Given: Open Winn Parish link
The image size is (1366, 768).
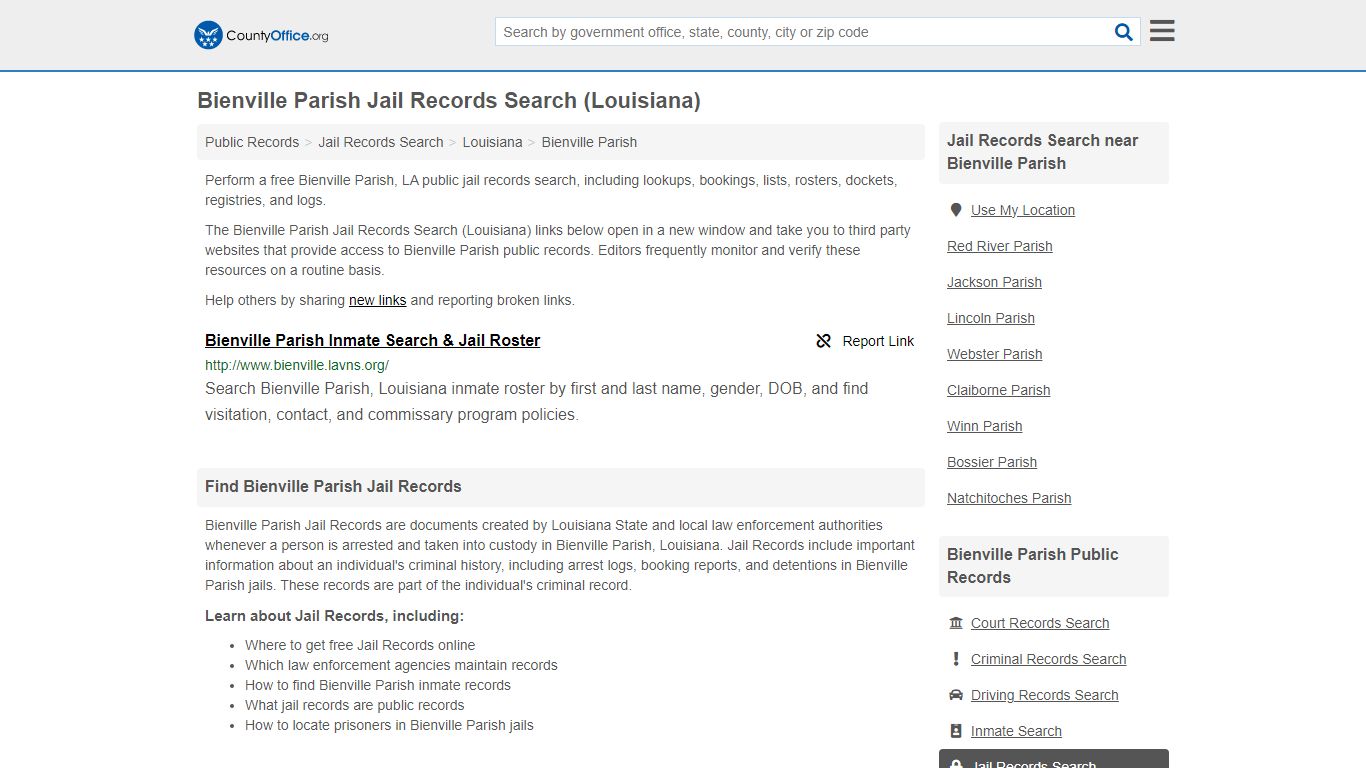Looking at the screenshot, I should (x=985, y=426).
